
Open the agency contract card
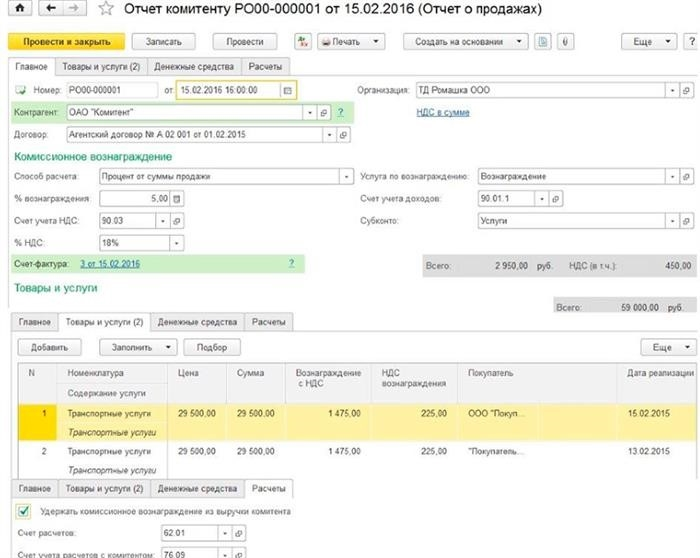pos(343,135)
